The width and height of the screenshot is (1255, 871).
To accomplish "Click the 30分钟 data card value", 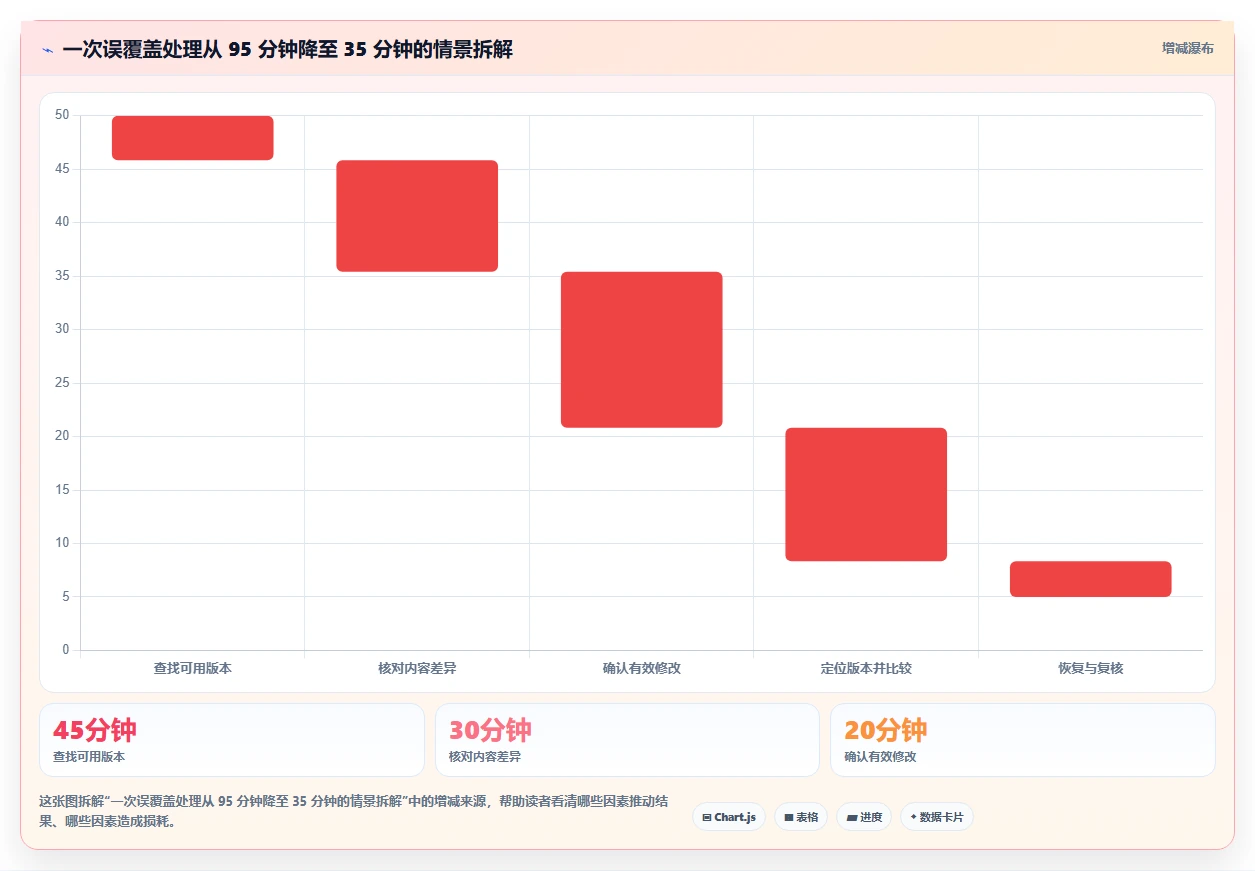I will [490, 730].
